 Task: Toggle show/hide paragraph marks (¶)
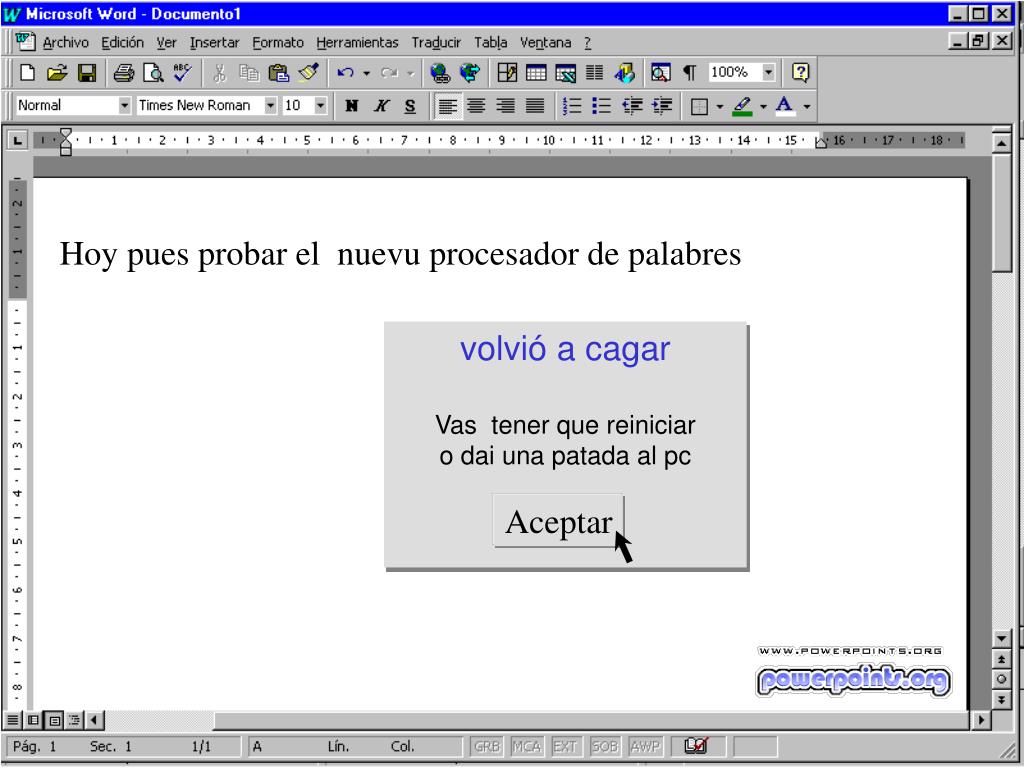[690, 72]
